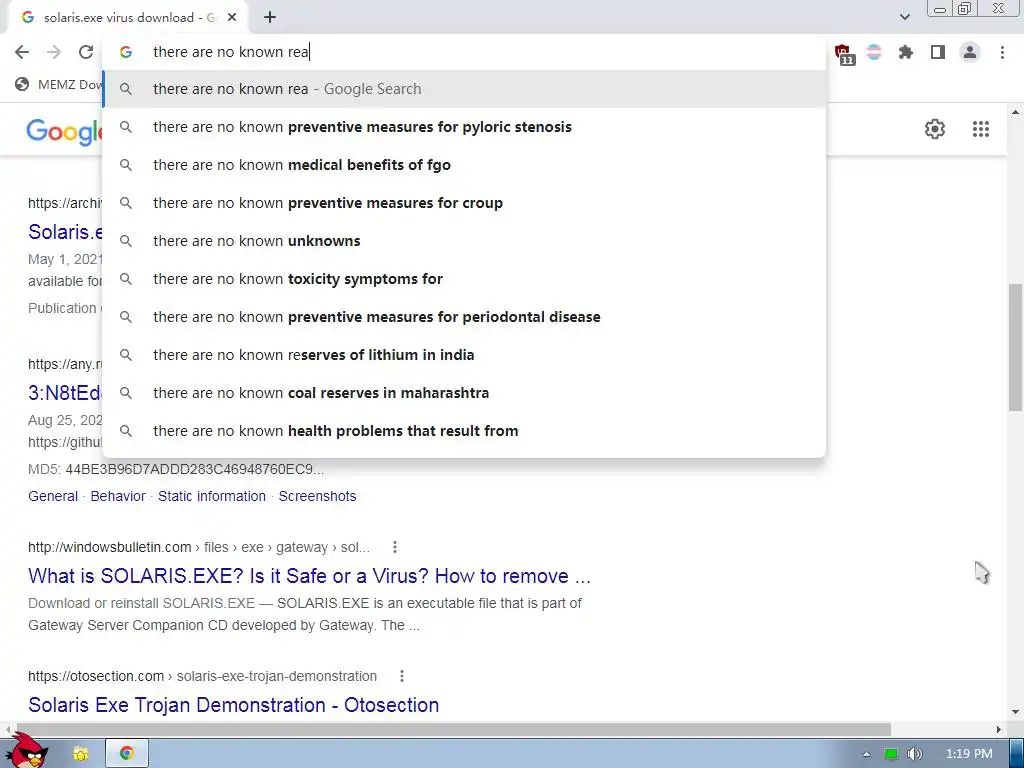This screenshot has width=1024, height=768.
Task: Reload the page with the refresh icon
Action: point(86,52)
